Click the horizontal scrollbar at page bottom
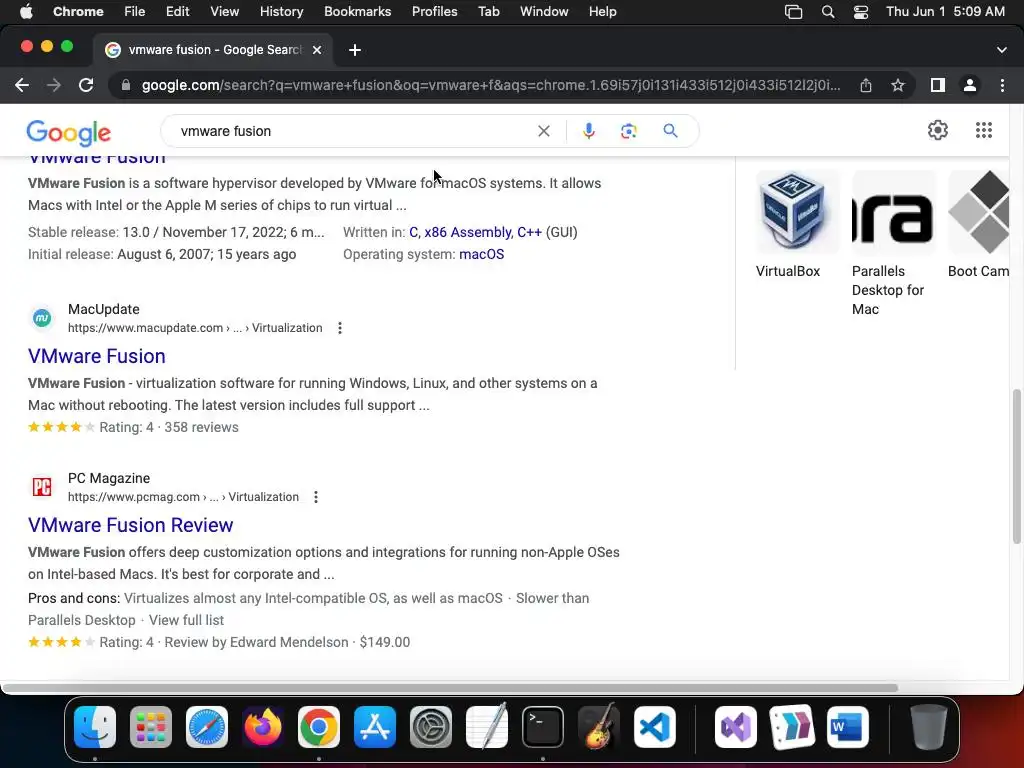The image size is (1024, 768). click(x=449, y=688)
